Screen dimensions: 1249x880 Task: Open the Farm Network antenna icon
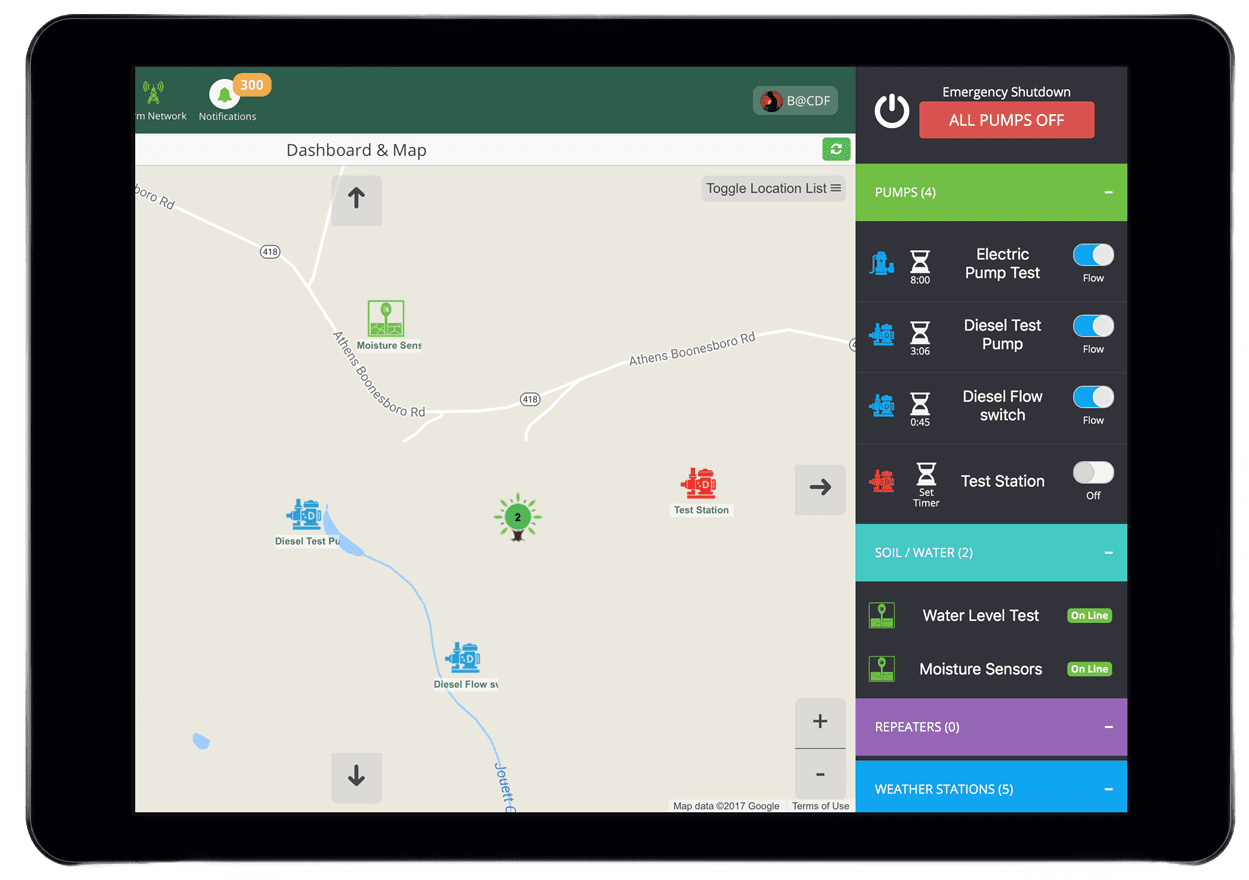point(153,94)
